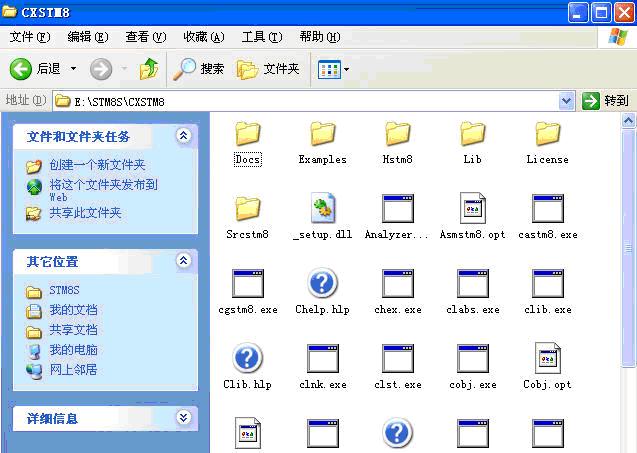Viewport: 637px width, 453px height.
Task: Select cgstm8.exe icon
Action: tap(248, 283)
